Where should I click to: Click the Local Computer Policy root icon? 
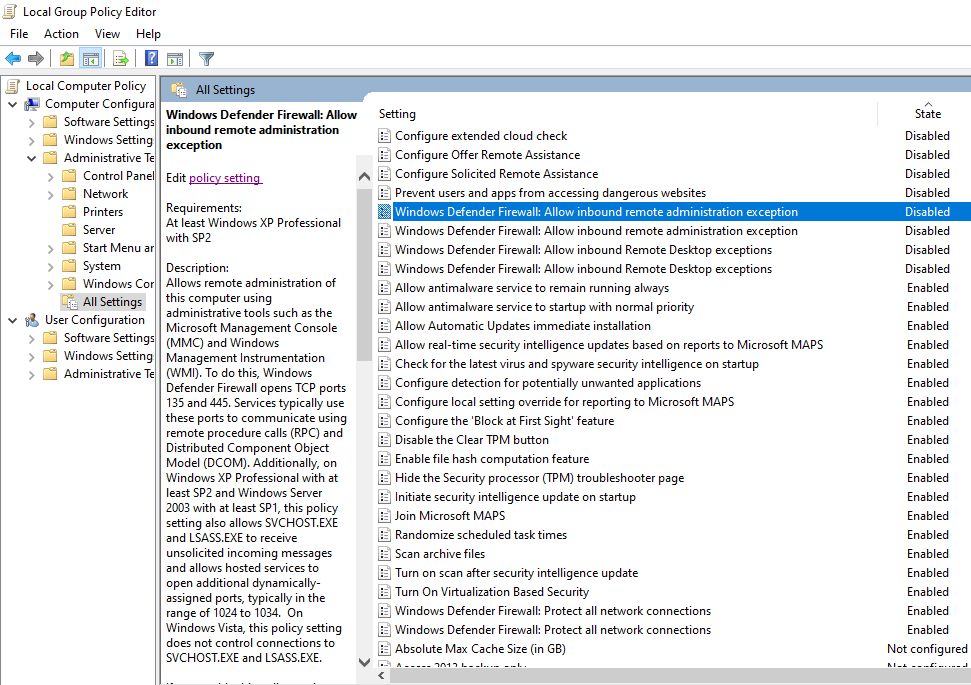(13, 86)
